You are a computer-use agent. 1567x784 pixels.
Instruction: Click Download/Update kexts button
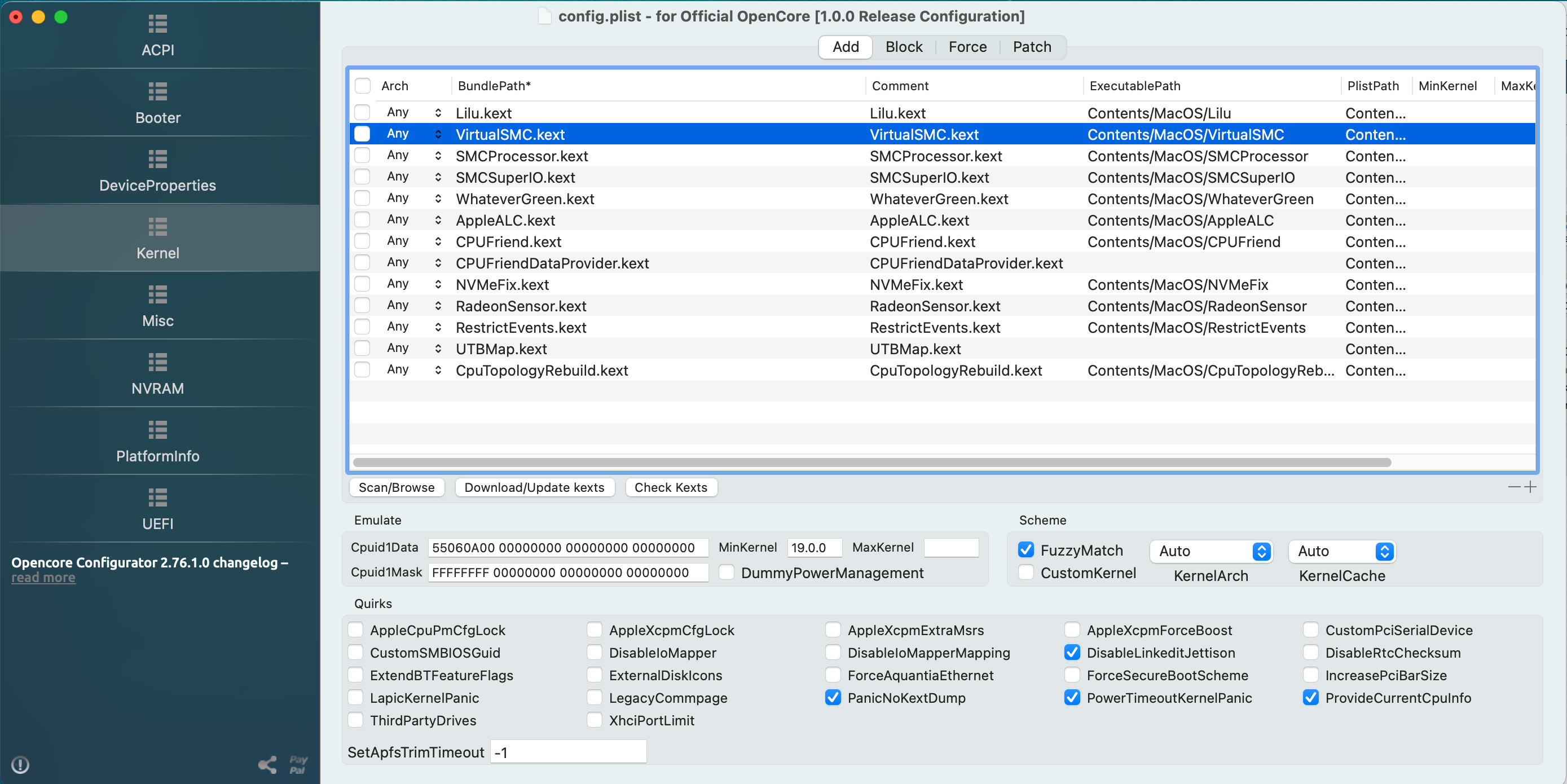pyautogui.click(x=534, y=487)
